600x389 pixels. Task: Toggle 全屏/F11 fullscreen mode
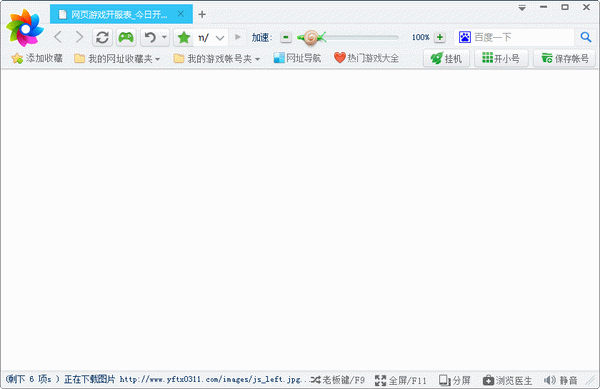click(x=400, y=380)
